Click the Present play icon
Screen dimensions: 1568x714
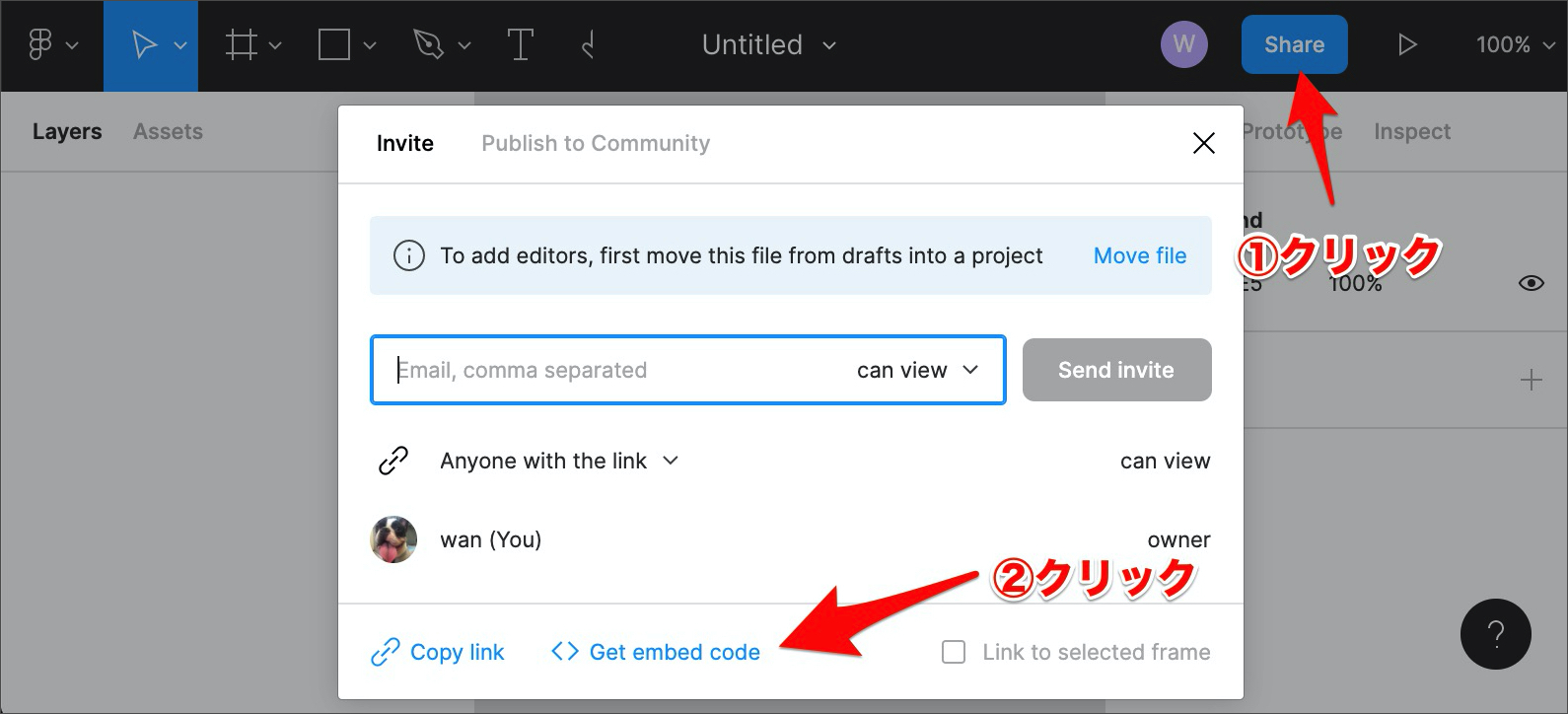(x=1407, y=45)
